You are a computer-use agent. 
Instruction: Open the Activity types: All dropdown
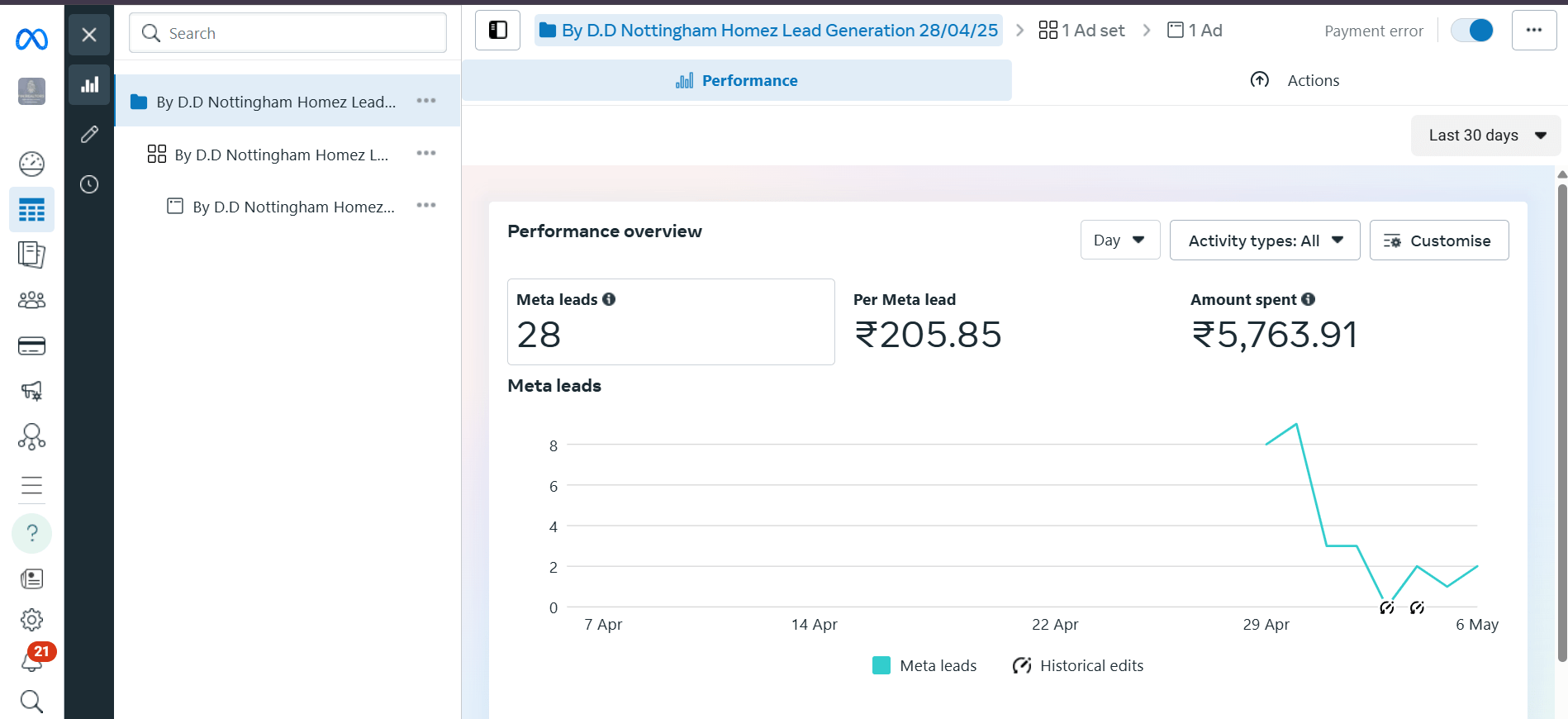click(1265, 240)
